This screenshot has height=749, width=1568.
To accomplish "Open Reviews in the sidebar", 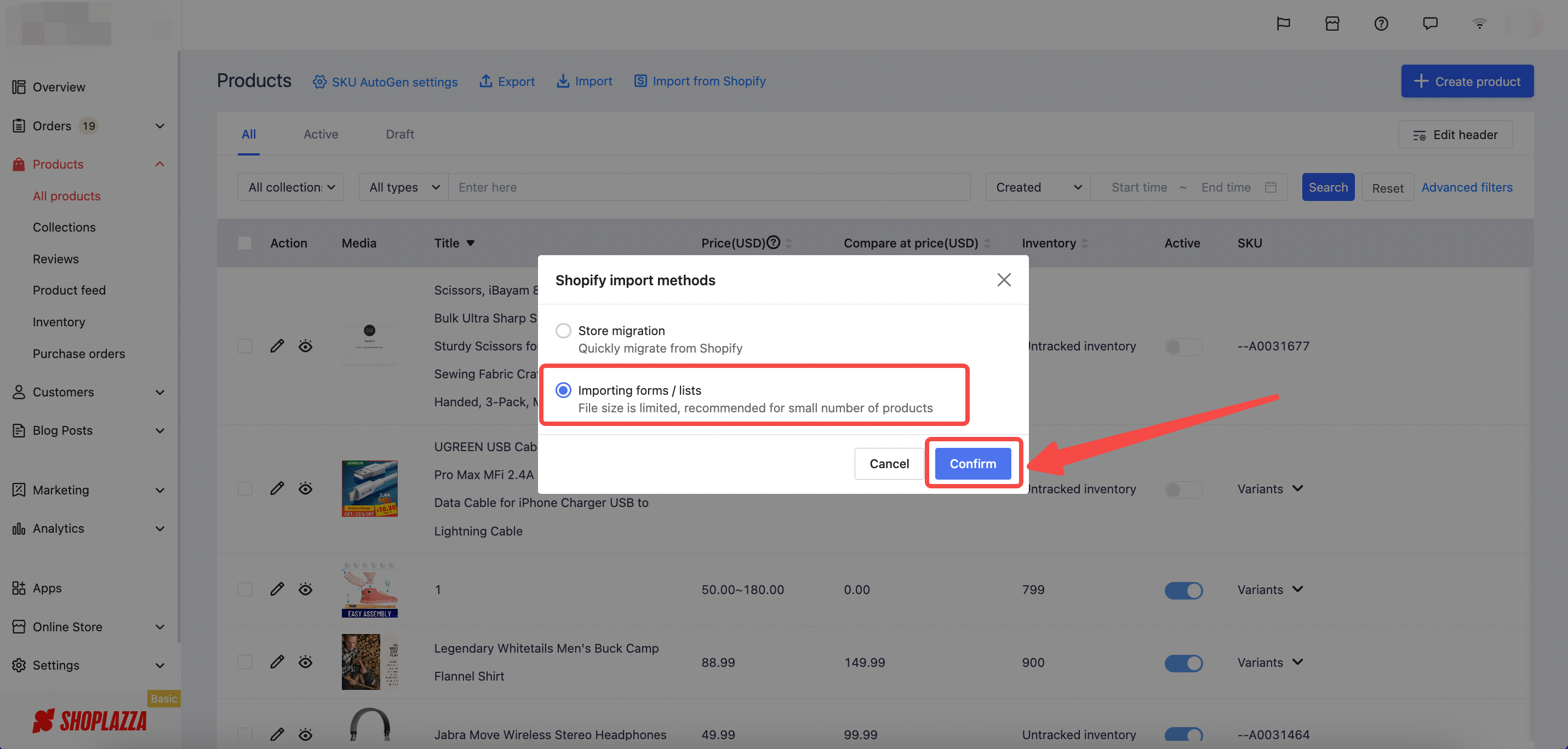I will pos(55,259).
